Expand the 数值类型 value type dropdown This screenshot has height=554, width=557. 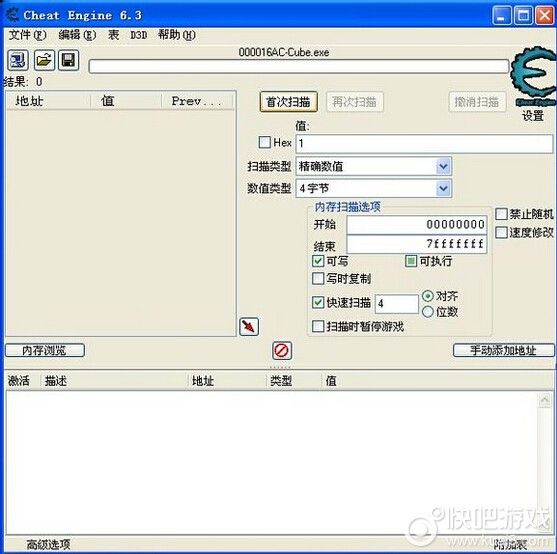pyautogui.click(x=443, y=188)
